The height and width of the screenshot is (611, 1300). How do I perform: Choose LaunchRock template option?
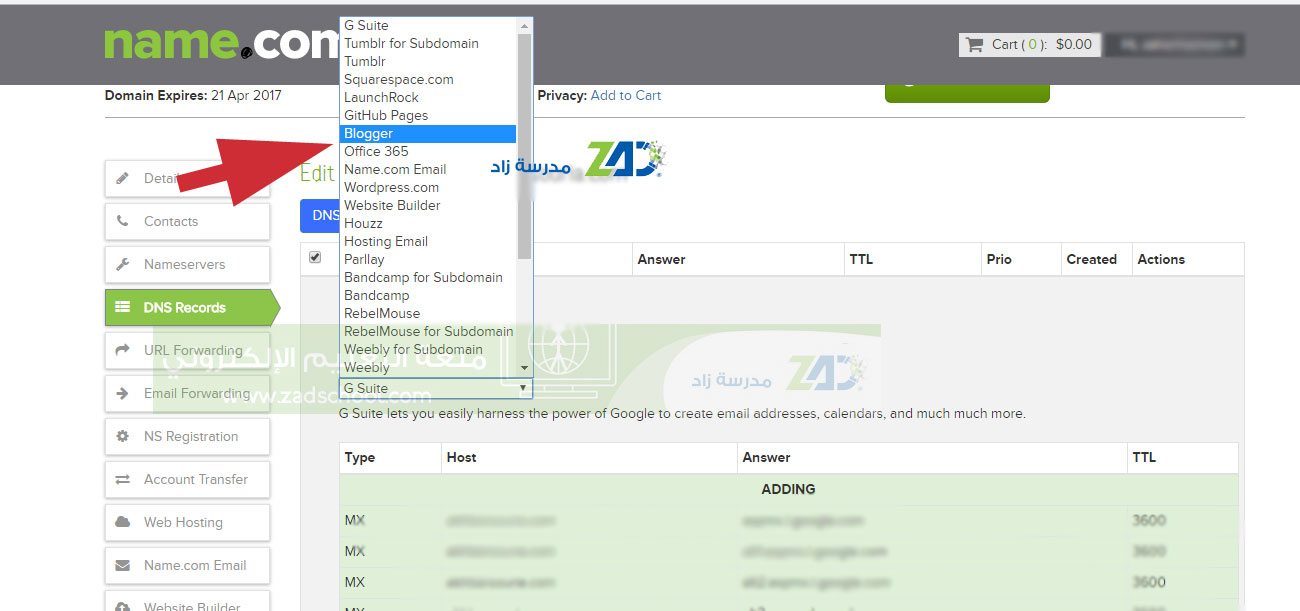tap(428, 97)
